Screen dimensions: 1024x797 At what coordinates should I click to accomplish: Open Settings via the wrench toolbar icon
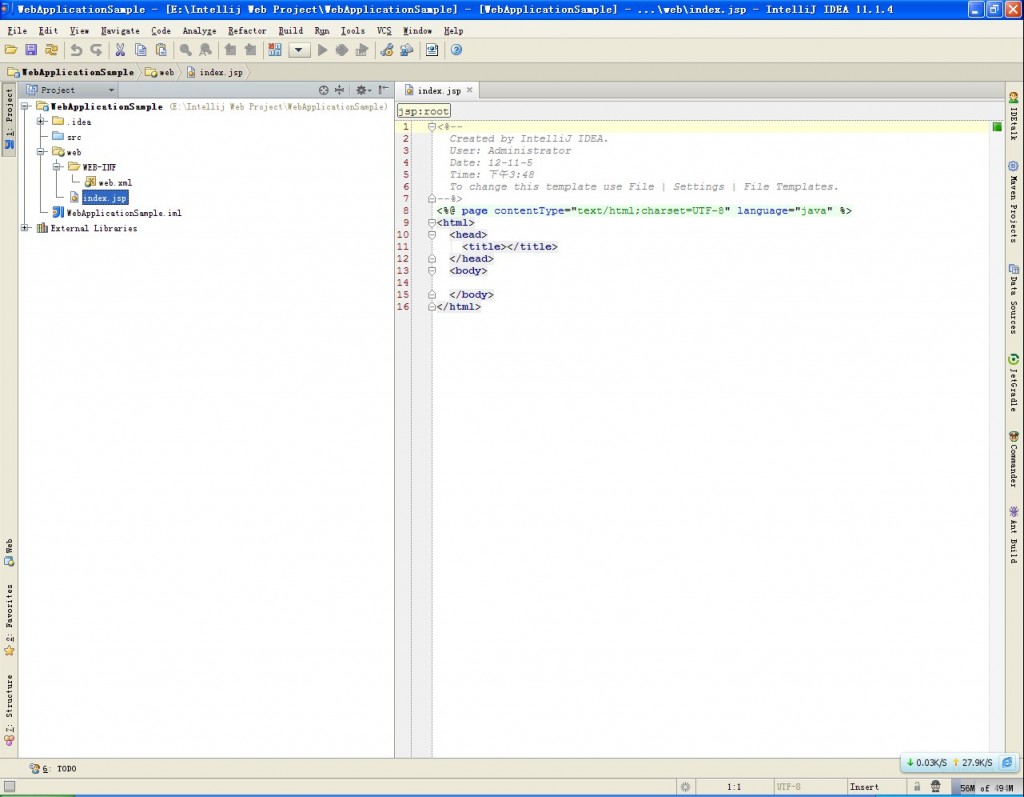pos(387,50)
